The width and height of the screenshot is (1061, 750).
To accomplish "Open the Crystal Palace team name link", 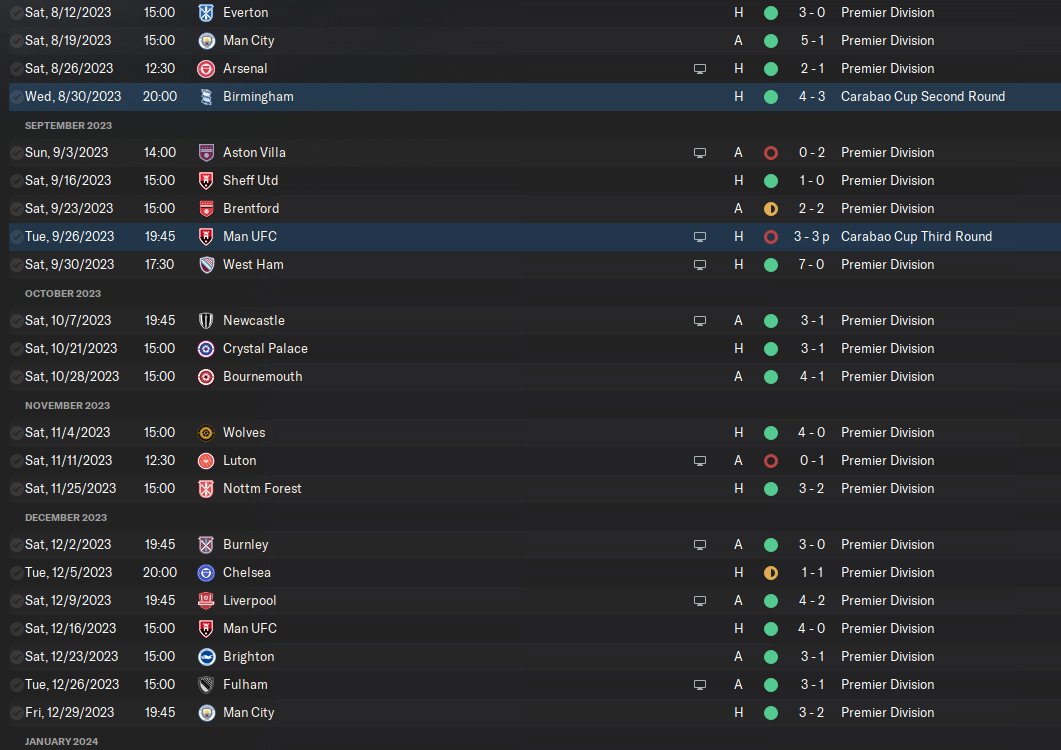I will coord(265,349).
